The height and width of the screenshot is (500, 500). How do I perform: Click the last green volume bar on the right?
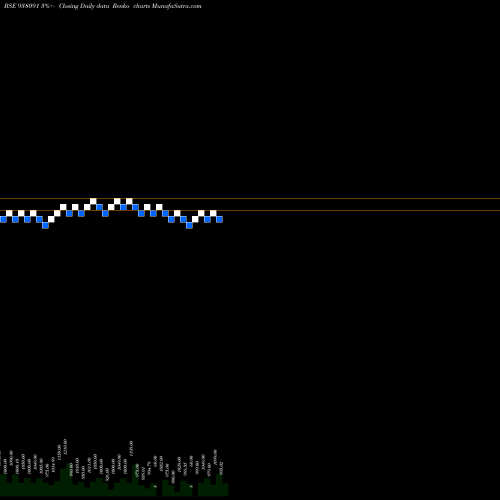pyautogui.click(x=225, y=489)
